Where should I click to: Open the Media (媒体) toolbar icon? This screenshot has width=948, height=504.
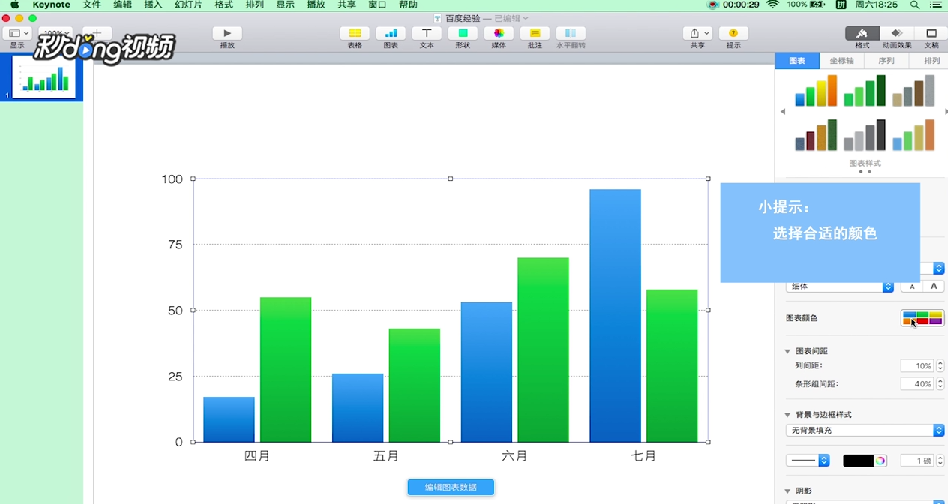coord(499,33)
